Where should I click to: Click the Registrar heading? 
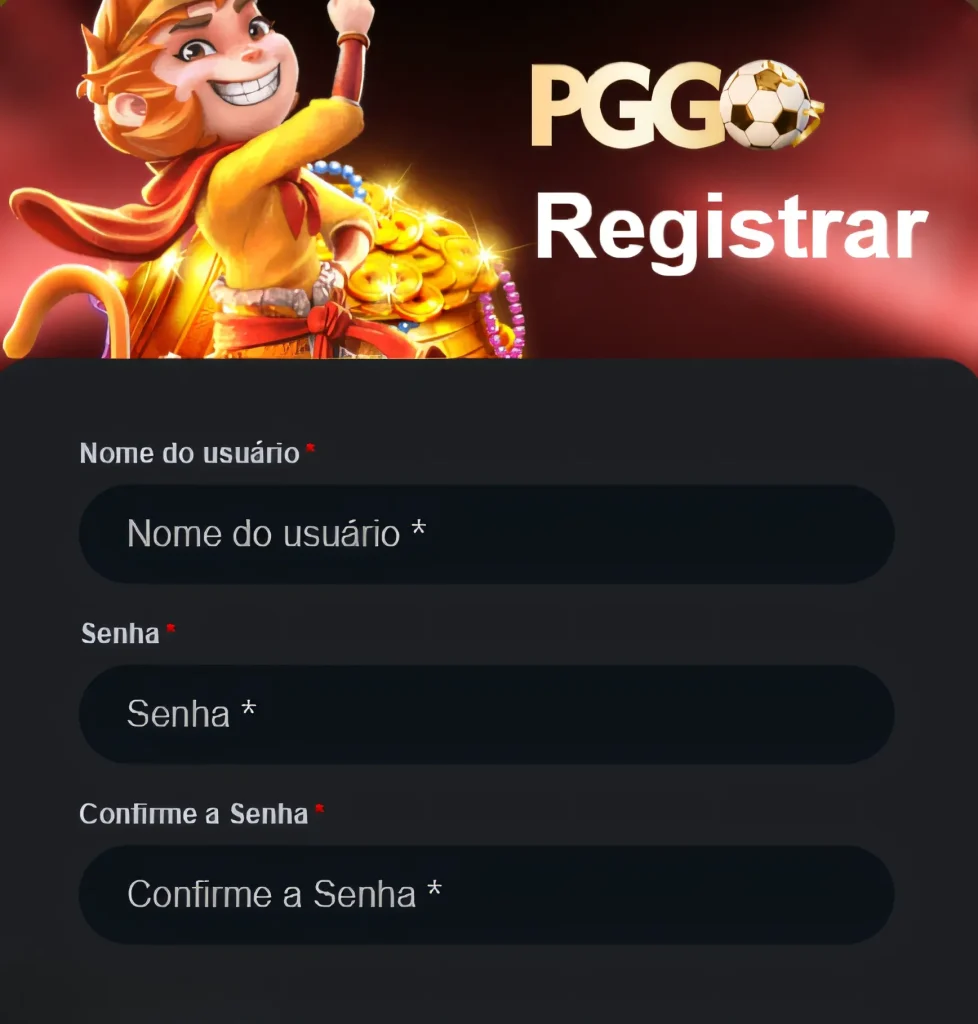(731, 230)
